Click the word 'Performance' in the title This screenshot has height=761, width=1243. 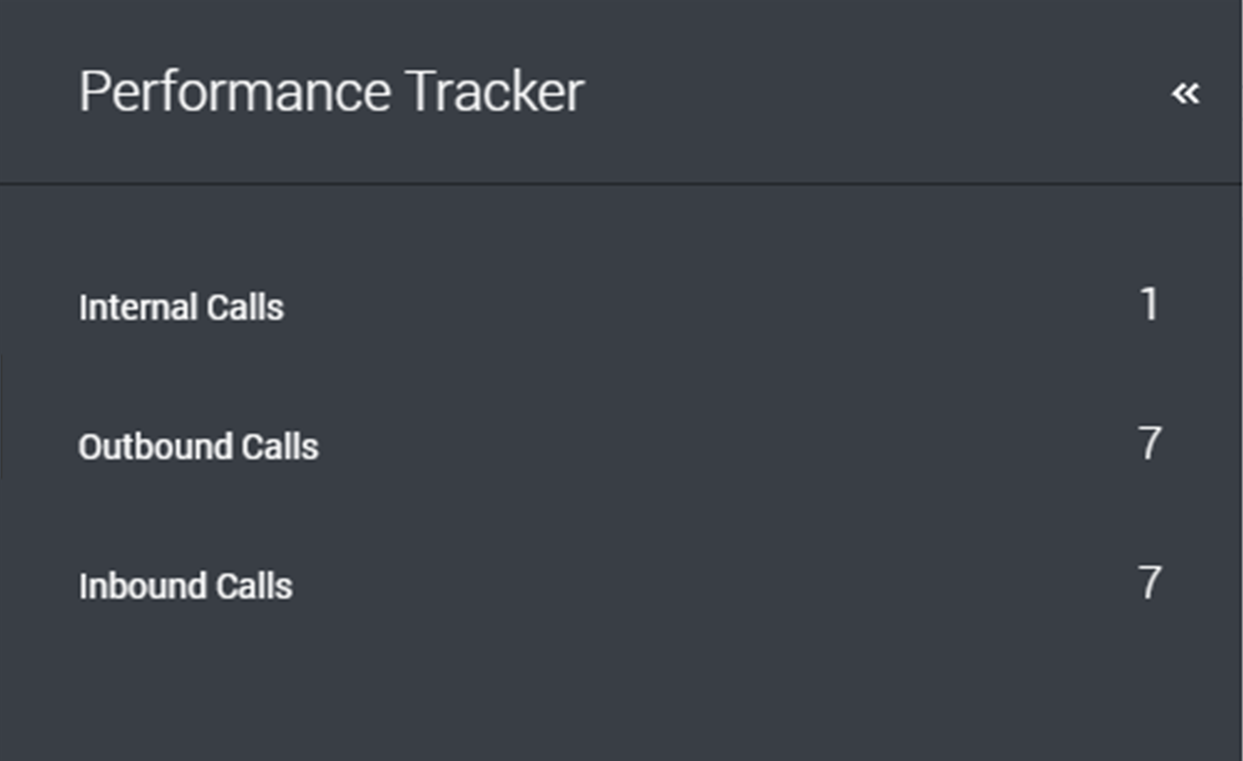click(234, 92)
